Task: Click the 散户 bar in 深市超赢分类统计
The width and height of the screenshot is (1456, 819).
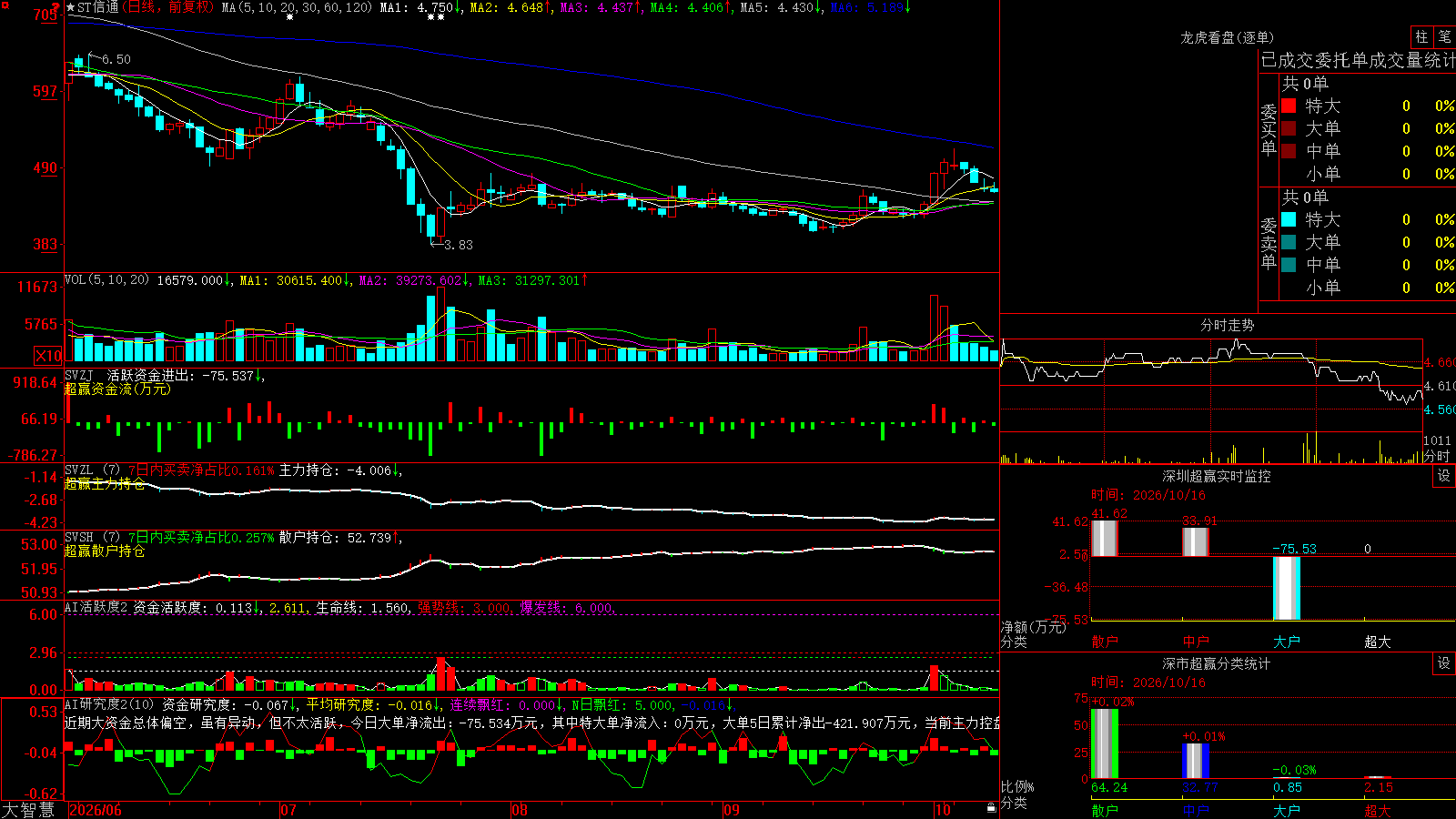Action: tap(1105, 743)
